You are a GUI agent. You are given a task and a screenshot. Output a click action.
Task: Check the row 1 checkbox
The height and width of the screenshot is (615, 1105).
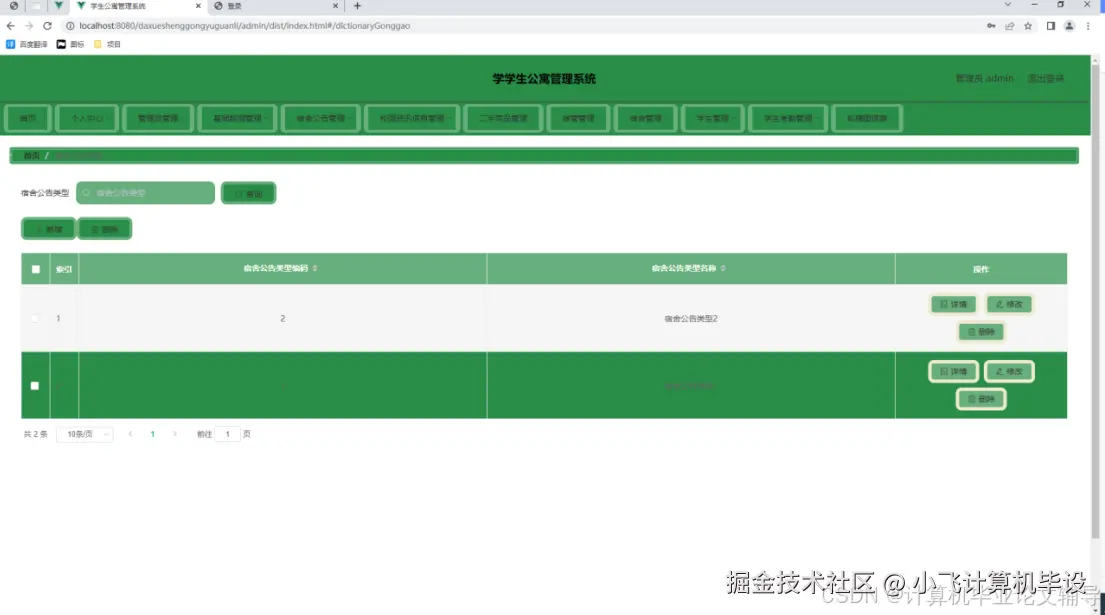coord(35,318)
